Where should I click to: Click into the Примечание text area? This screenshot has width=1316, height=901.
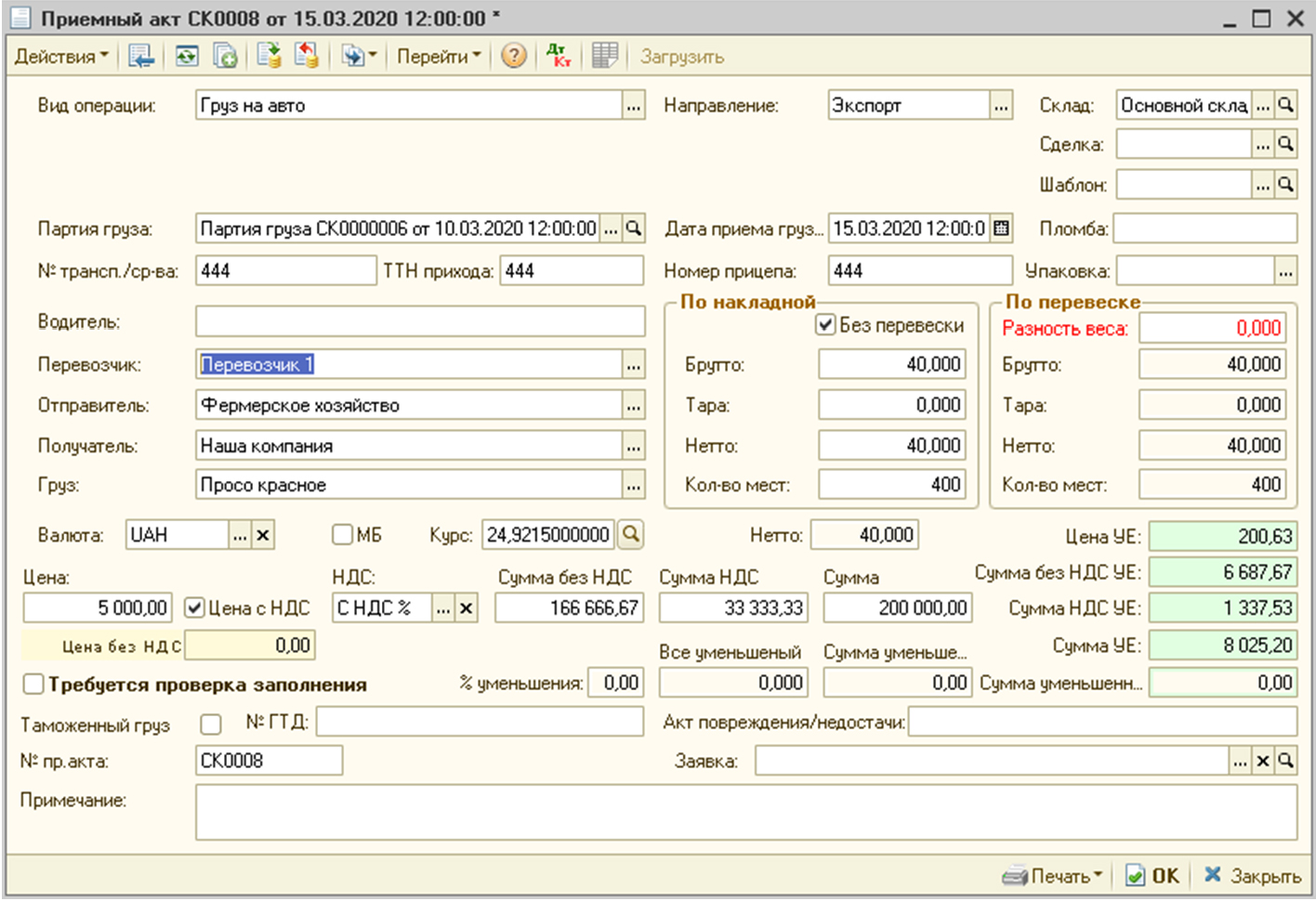[745, 812]
